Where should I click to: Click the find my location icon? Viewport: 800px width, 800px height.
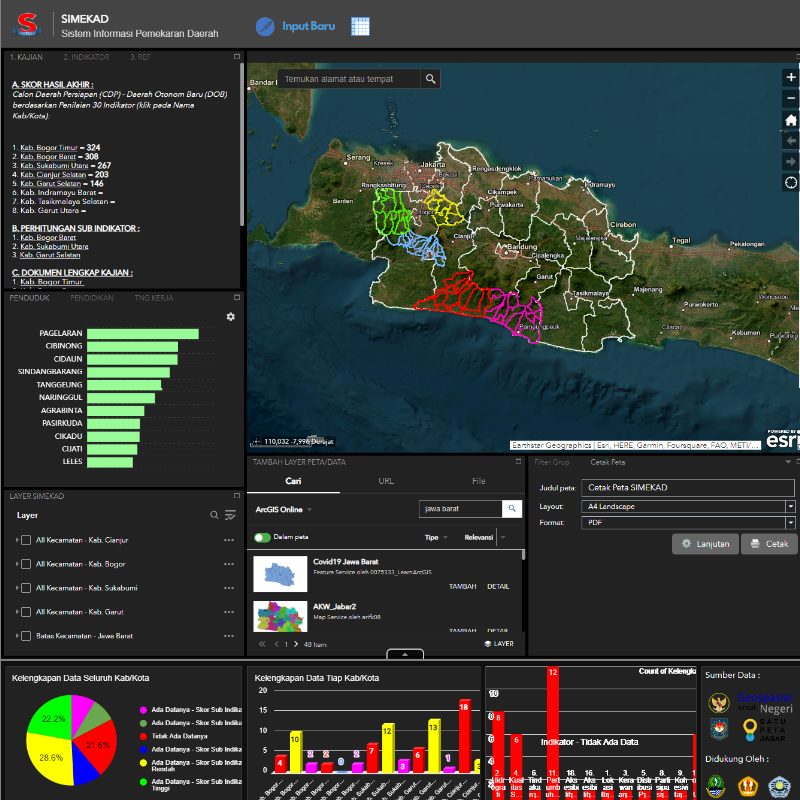[x=790, y=182]
